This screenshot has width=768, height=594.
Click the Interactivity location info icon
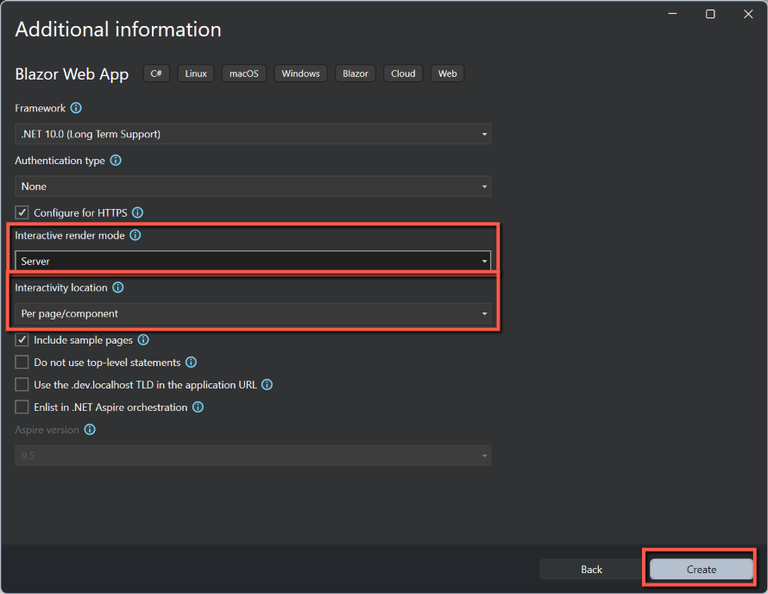[118, 288]
